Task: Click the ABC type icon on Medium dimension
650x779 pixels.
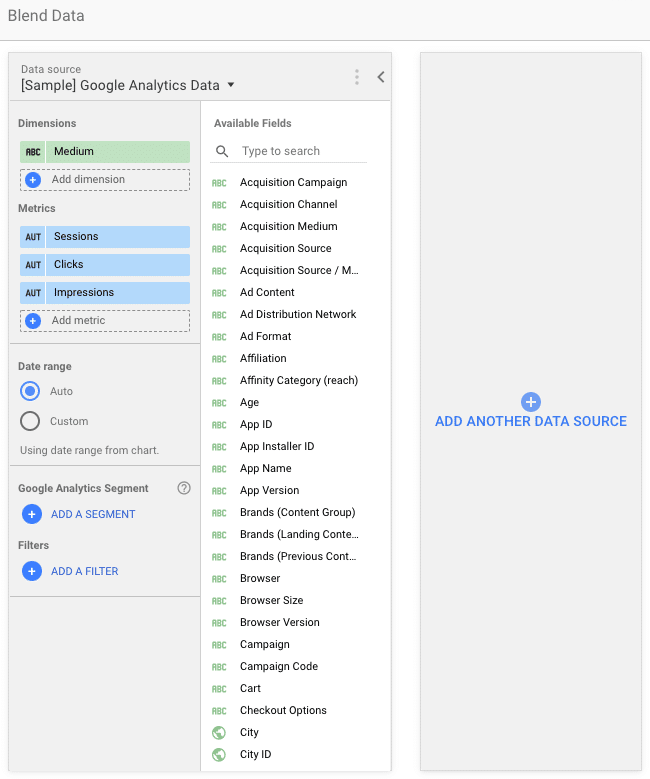Action: tap(33, 152)
